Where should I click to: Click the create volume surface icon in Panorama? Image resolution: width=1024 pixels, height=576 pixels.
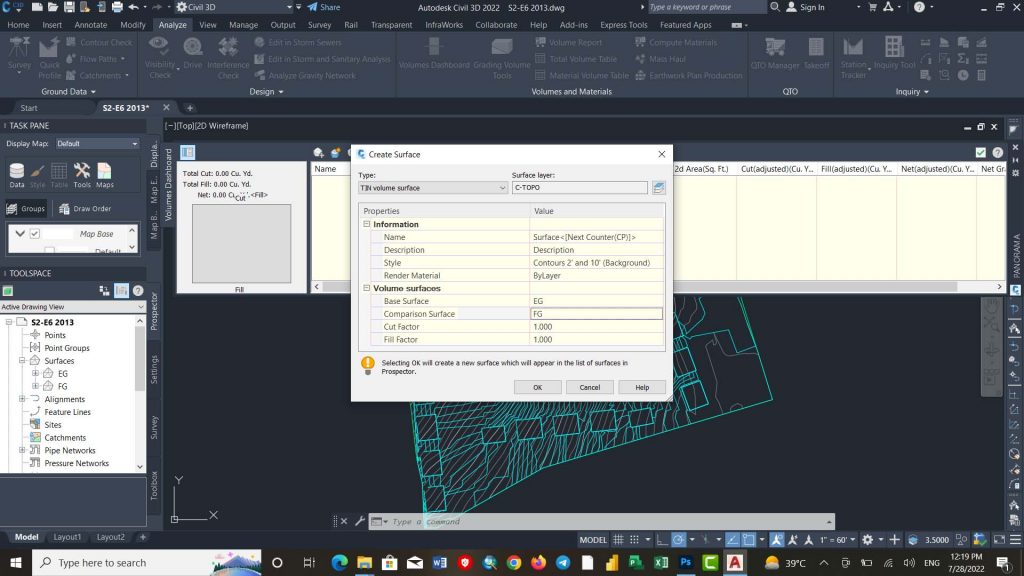318,152
